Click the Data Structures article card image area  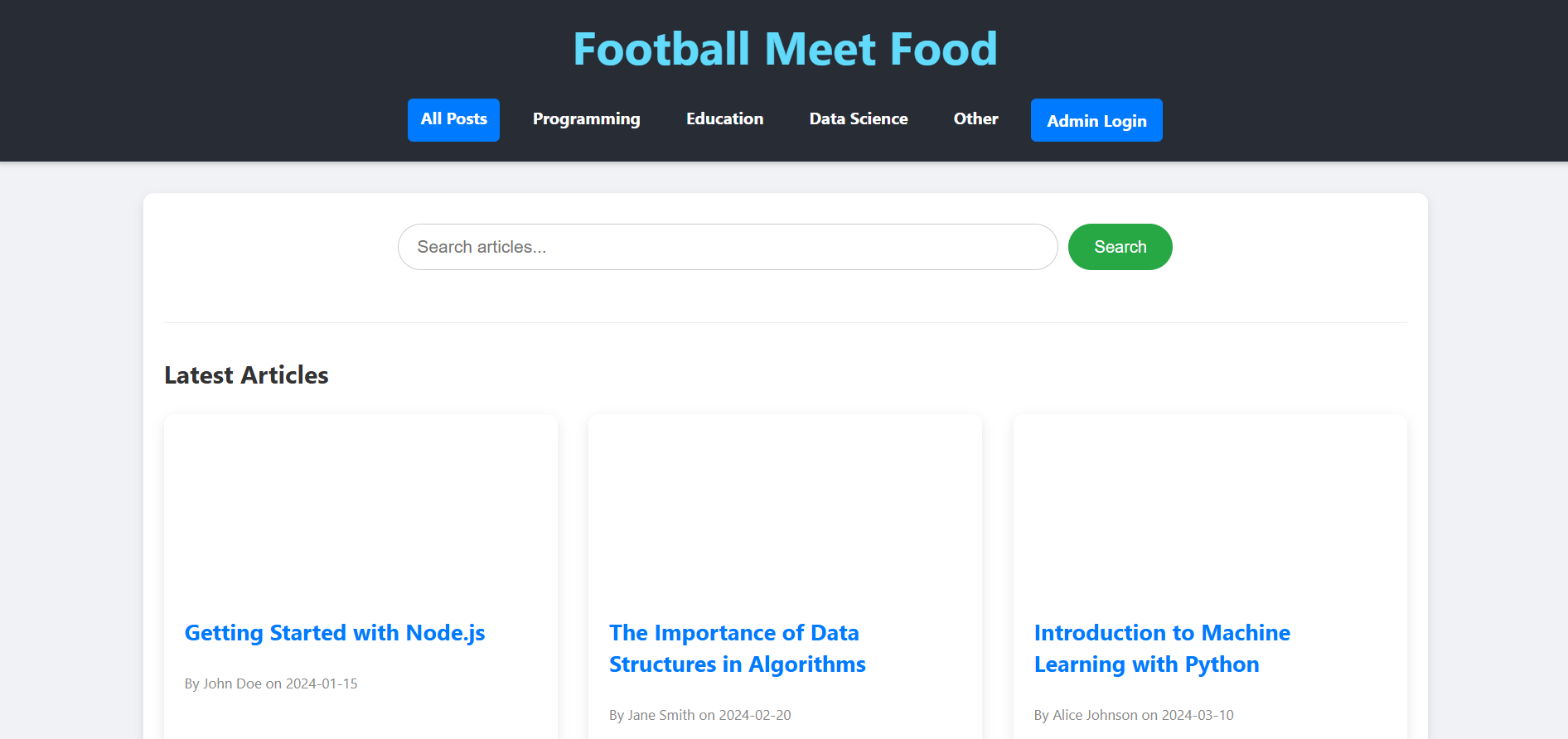point(785,505)
